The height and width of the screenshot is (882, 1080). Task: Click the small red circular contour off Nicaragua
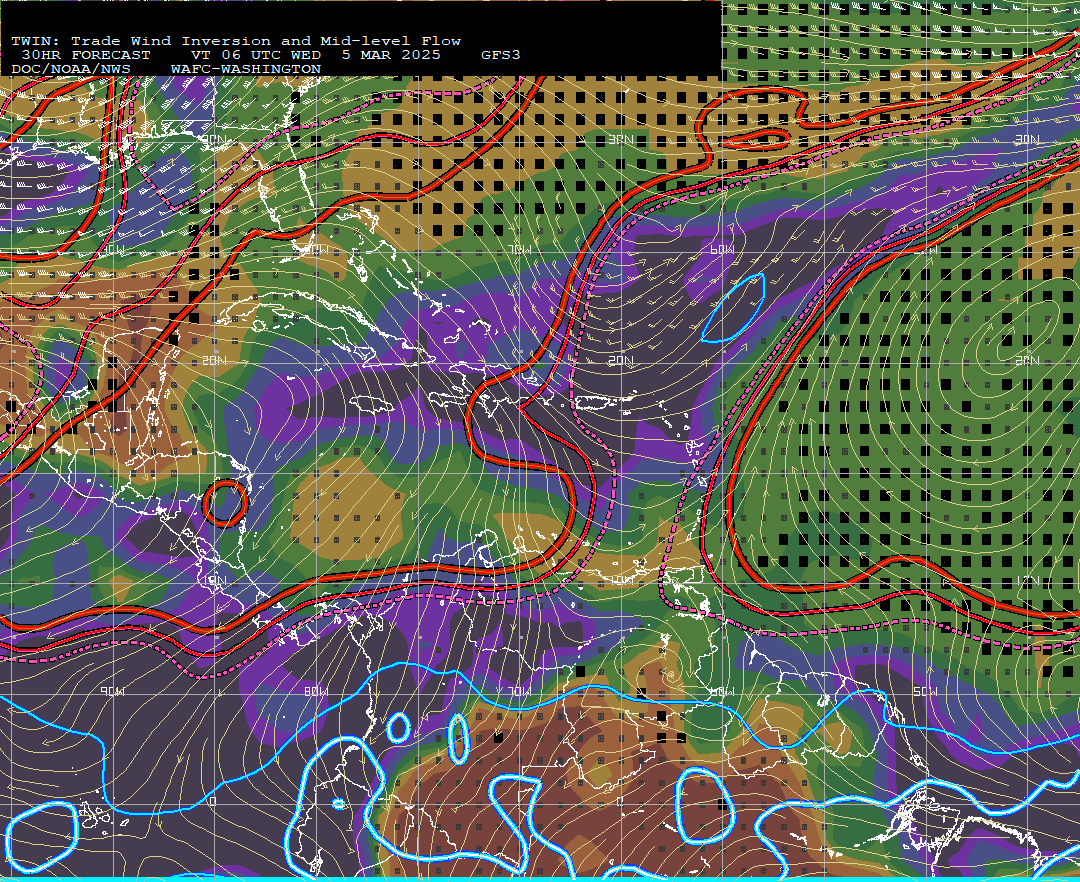225,503
